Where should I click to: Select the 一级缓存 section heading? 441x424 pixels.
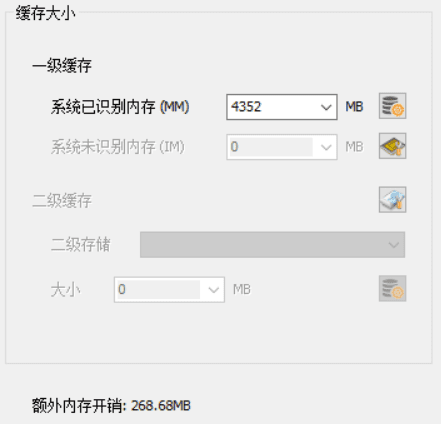coord(62,65)
